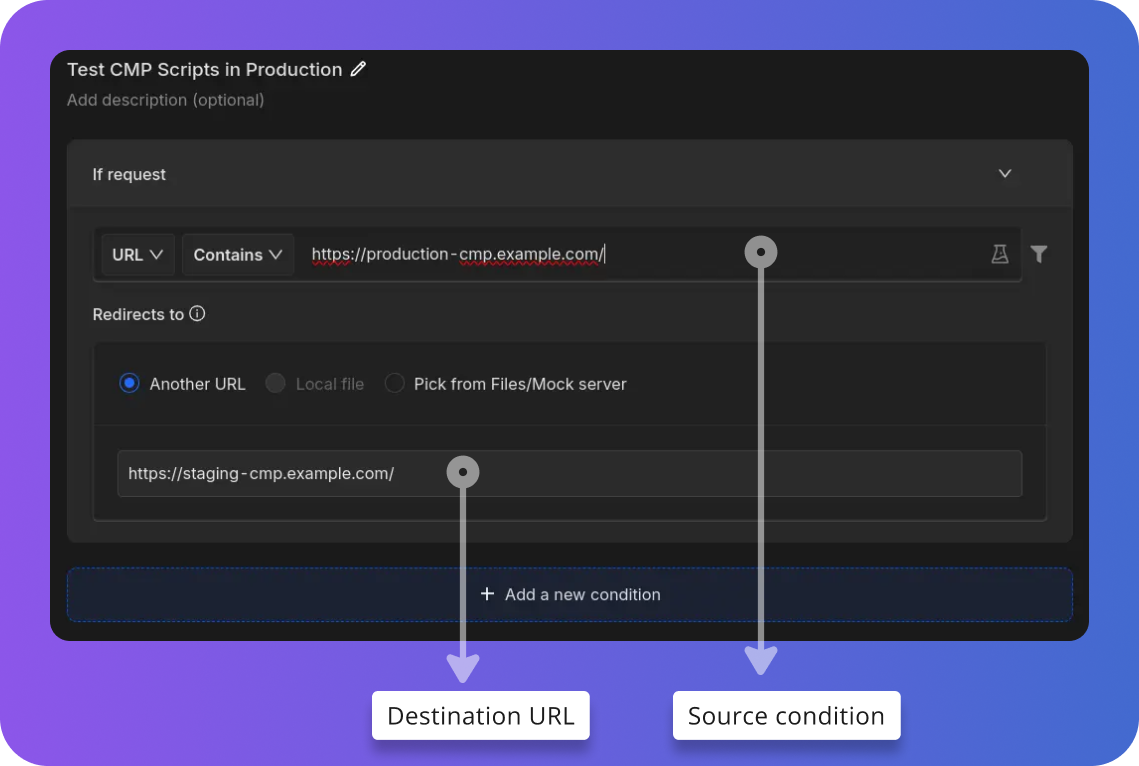1139x766 pixels.
Task: Click the rule title Test CMP Scripts in Production
Action: click(x=204, y=69)
